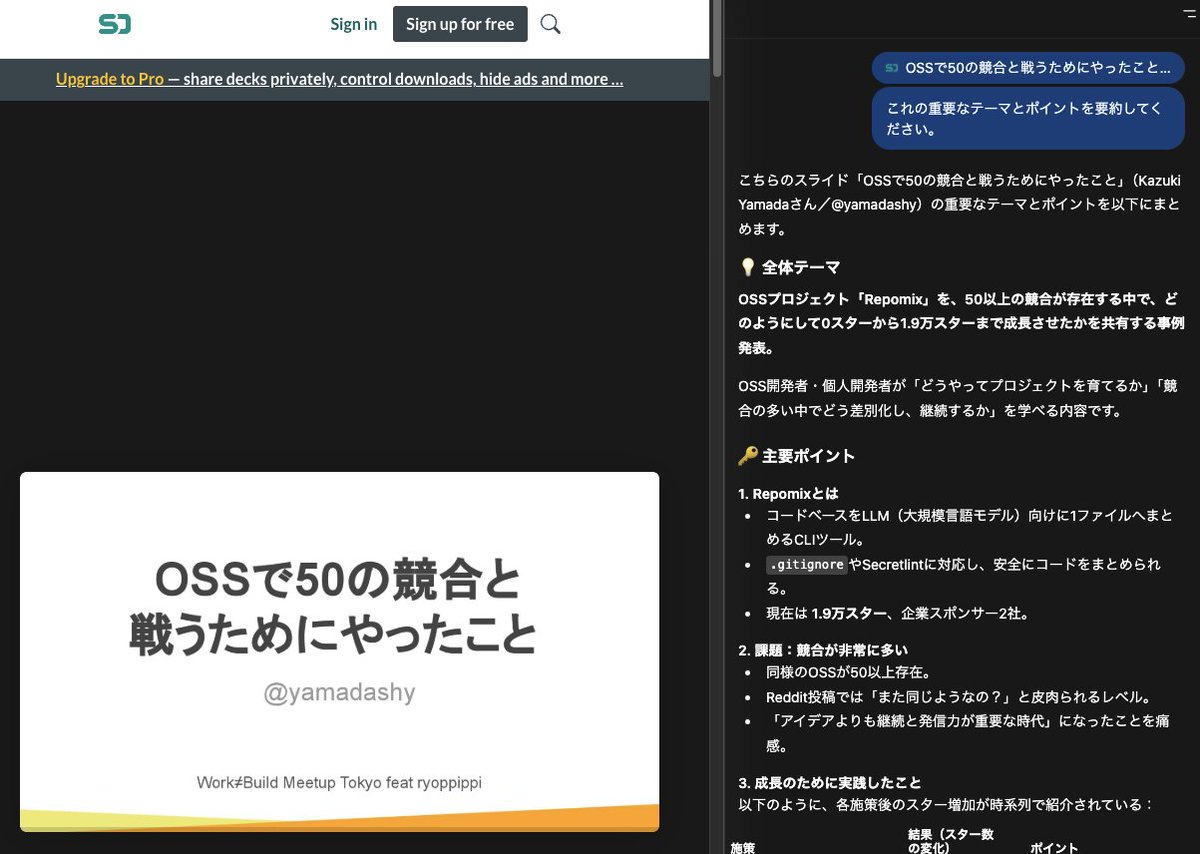The image size is (1200, 854).
Task: Click the table header 'ポイント'
Action: 1054,847
